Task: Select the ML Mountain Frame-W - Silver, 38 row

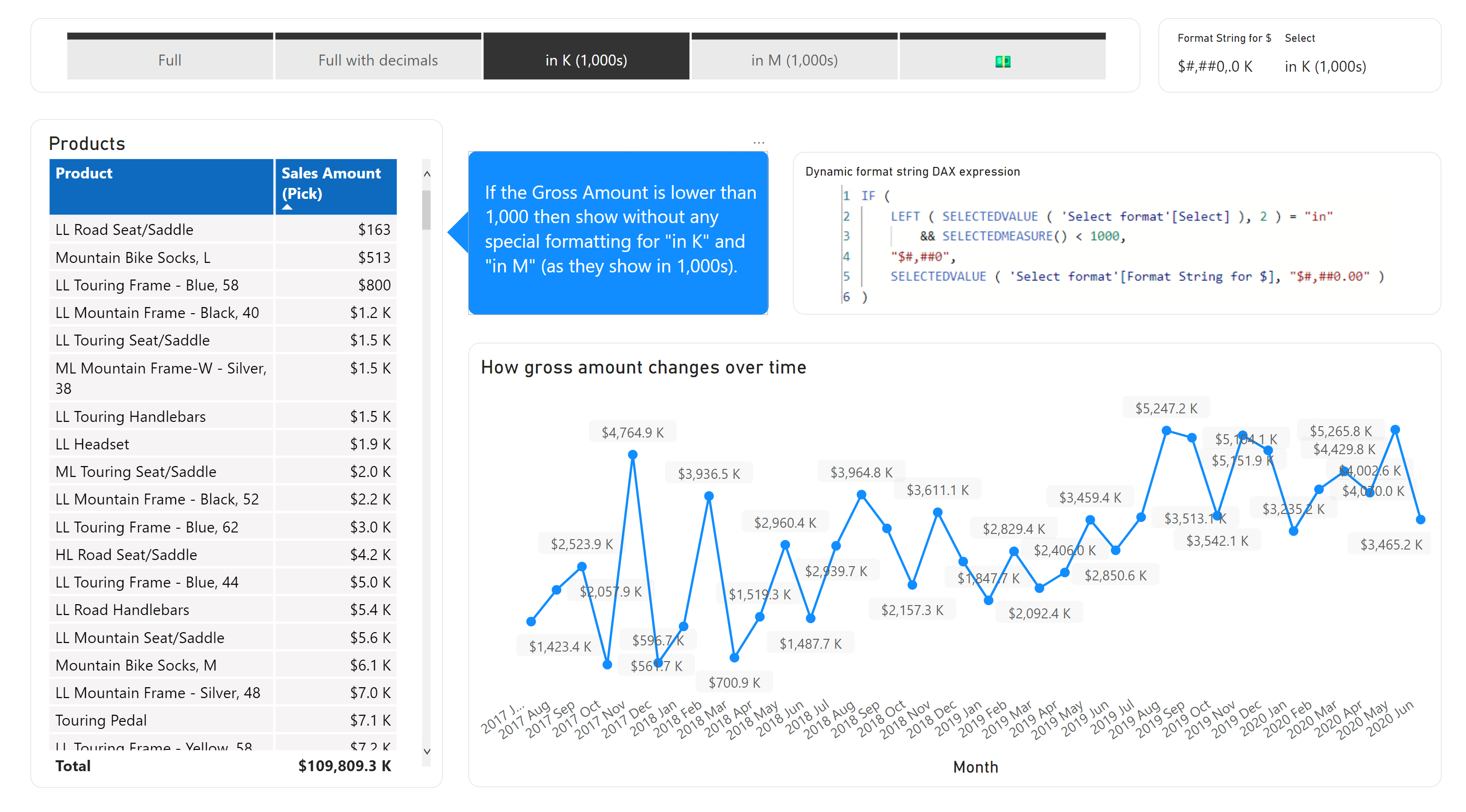Action: coord(223,378)
